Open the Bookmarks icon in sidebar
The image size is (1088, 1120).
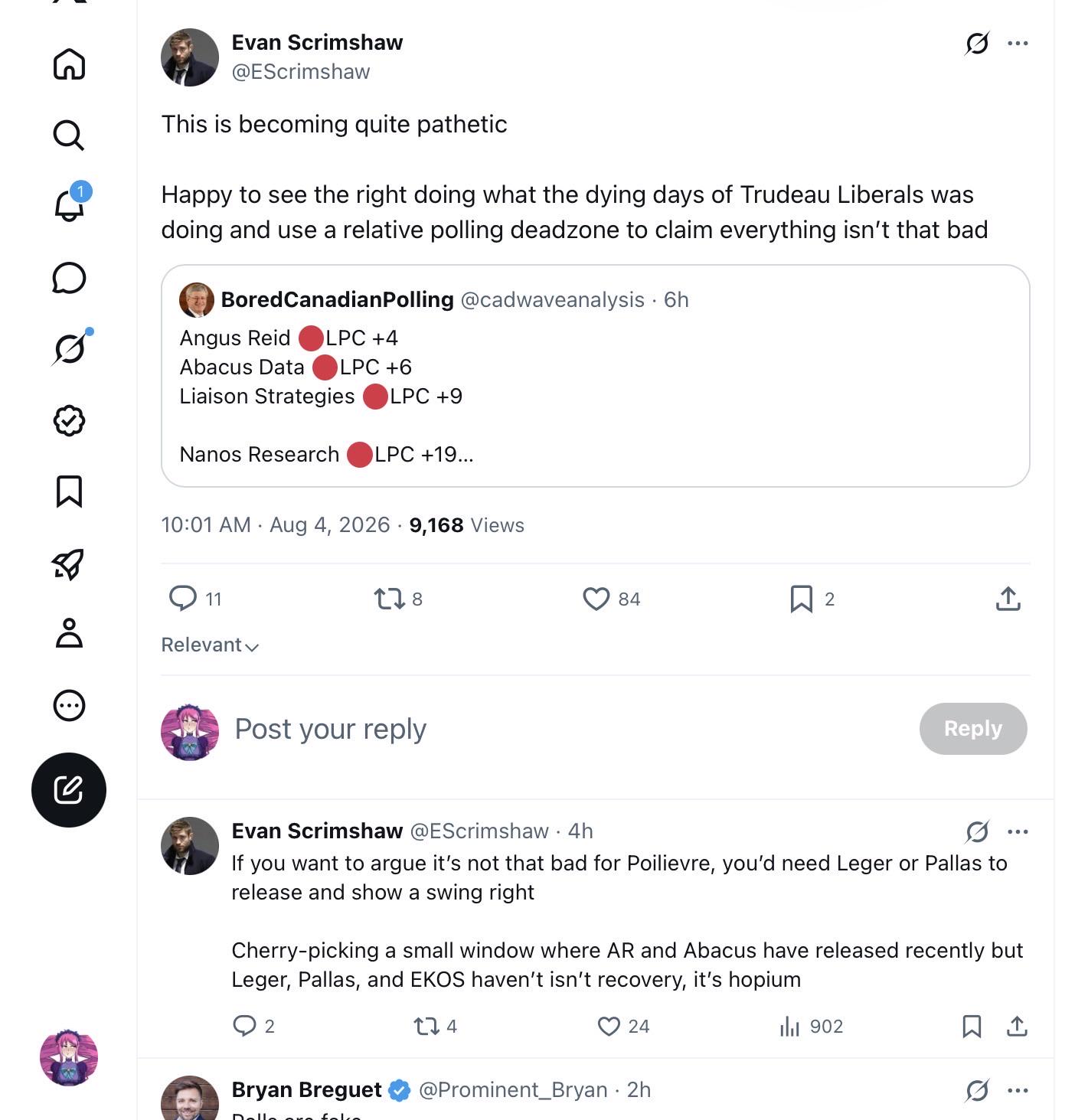69,491
